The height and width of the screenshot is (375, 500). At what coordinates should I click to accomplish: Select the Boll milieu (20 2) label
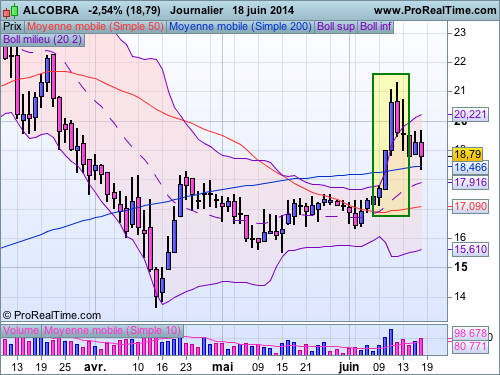pyautogui.click(x=43, y=39)
